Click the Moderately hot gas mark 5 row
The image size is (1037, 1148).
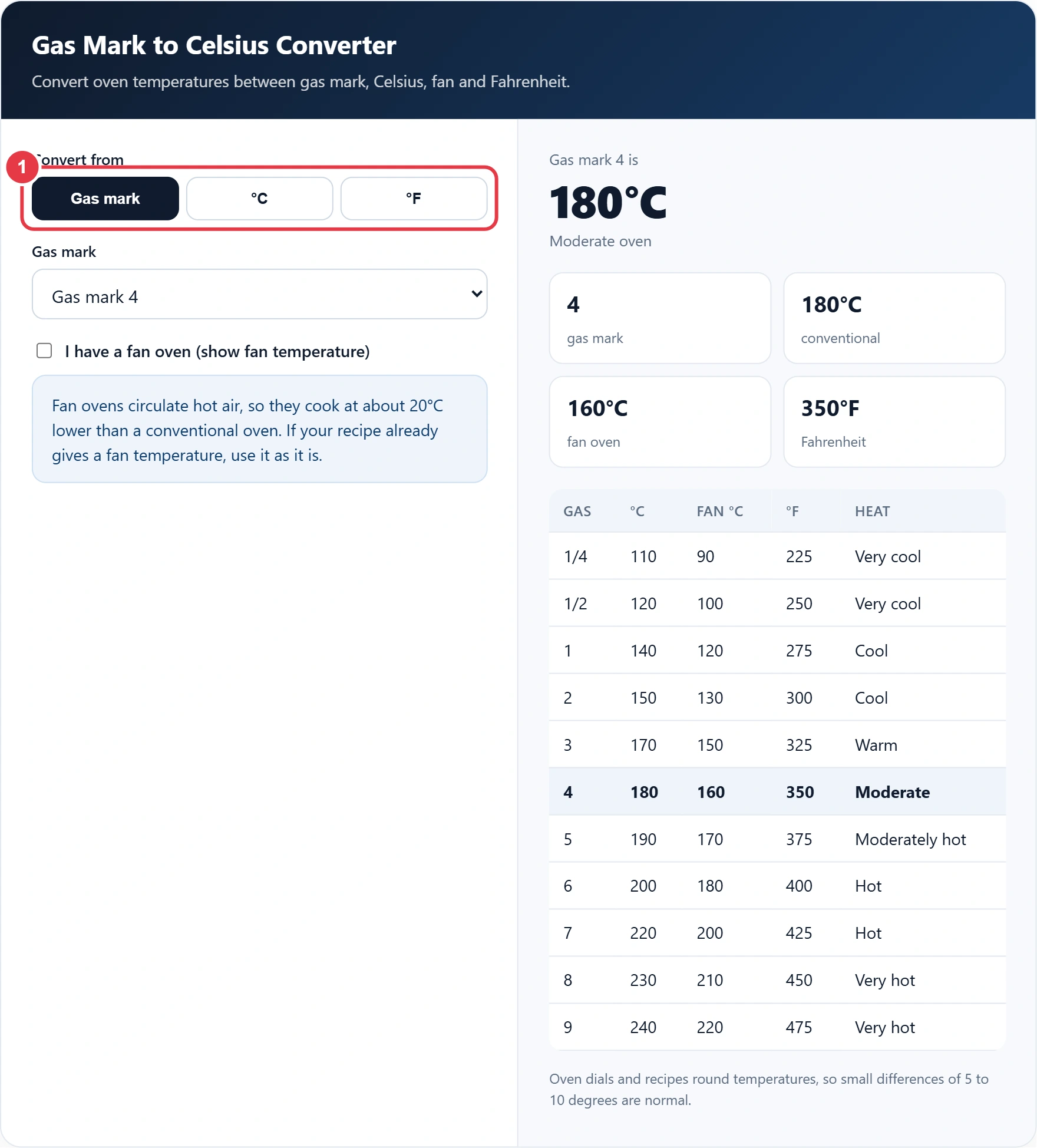pyautogui.click(x=777, y=839)
